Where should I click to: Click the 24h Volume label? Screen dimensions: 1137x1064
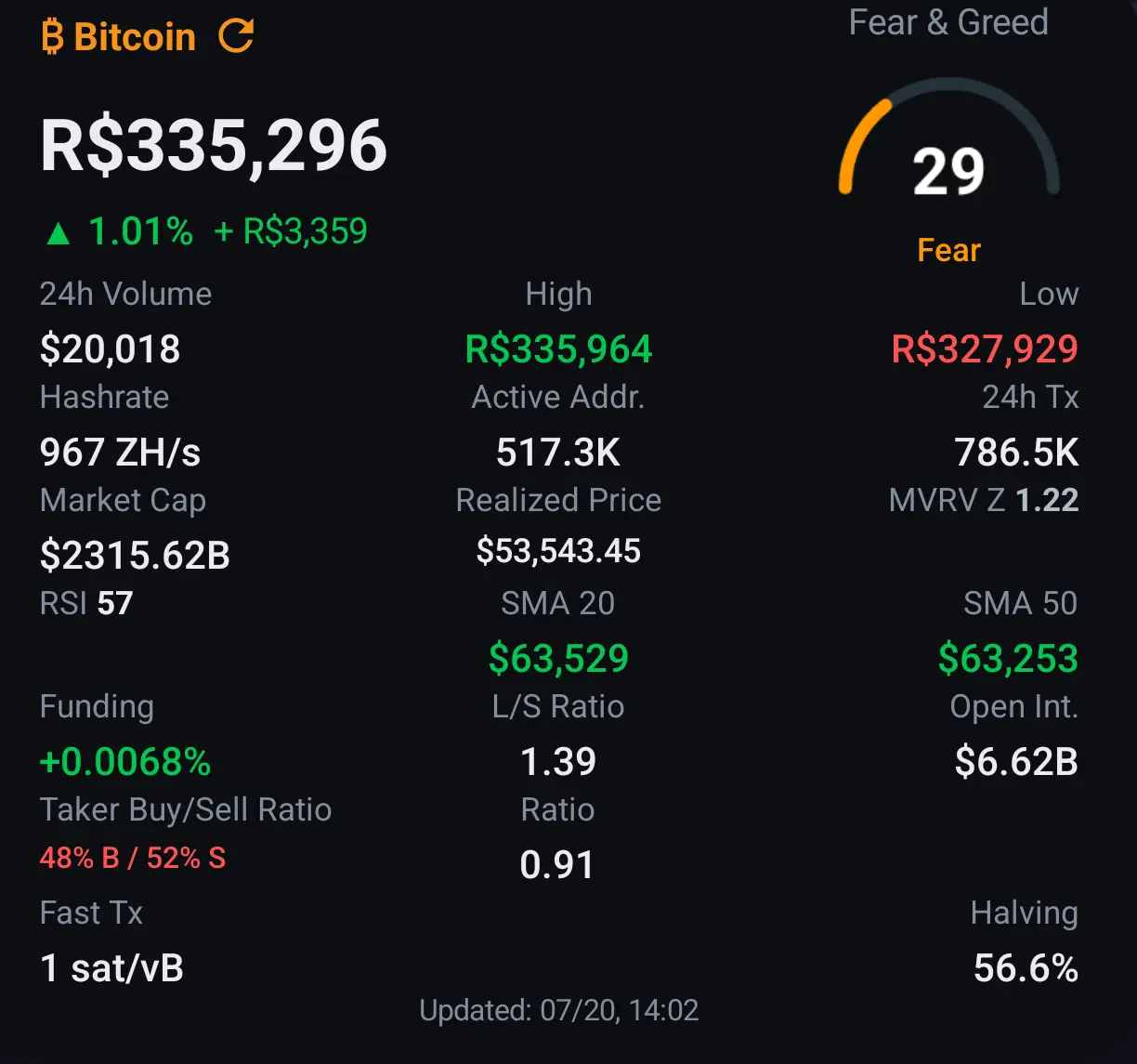pos(125,294)
